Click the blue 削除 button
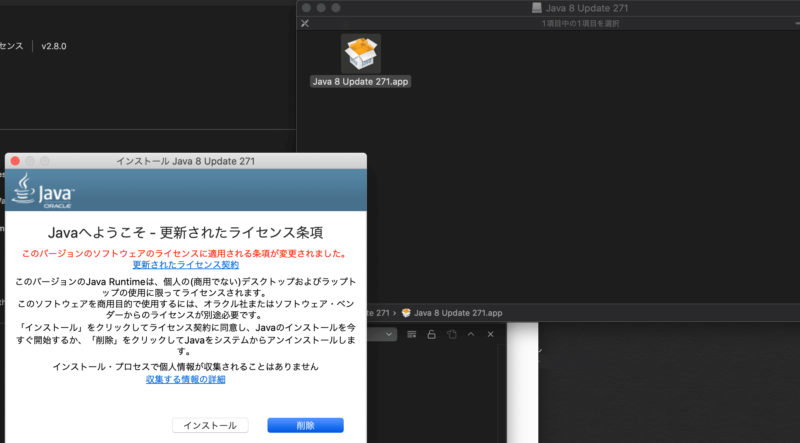This screenshot has height=443, width=800. (305, 425)
